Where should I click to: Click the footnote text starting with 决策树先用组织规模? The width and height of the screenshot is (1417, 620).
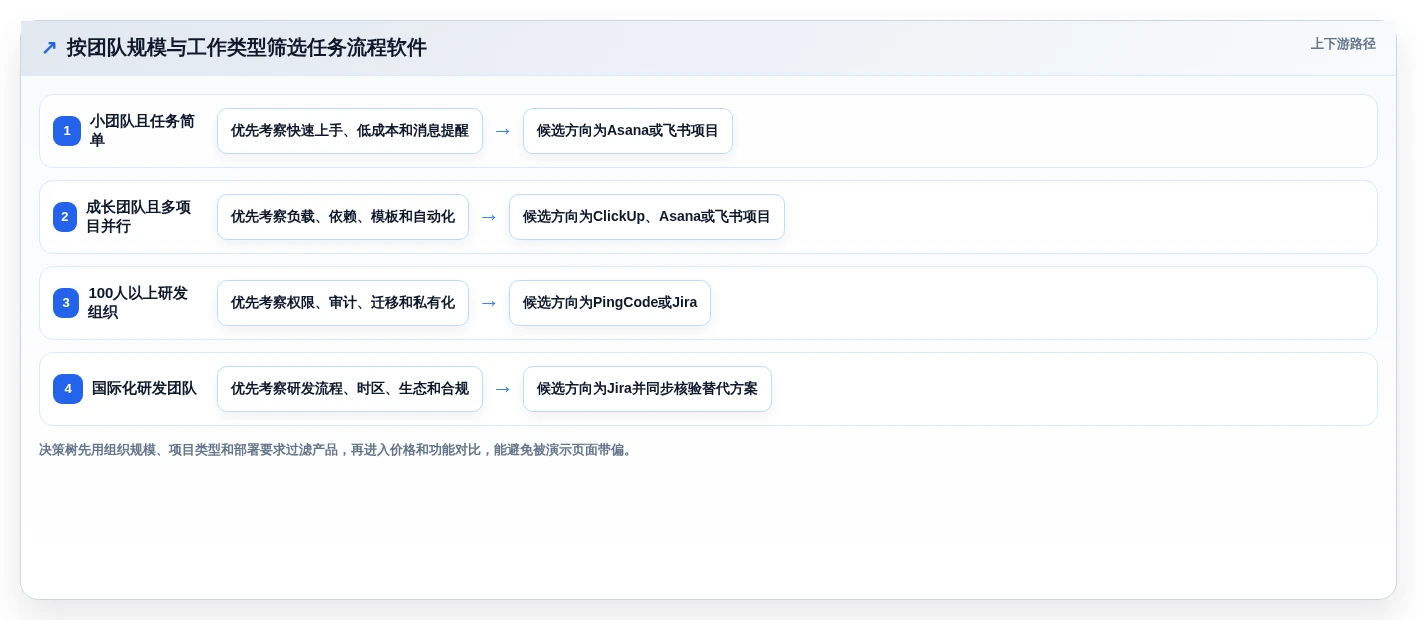337,450
